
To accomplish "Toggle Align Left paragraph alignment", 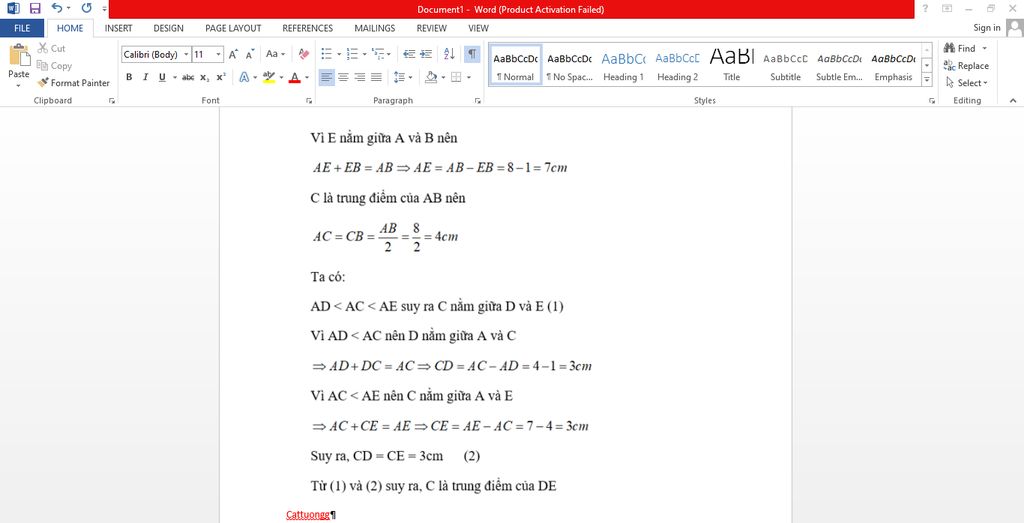I will tap(327, 77).
